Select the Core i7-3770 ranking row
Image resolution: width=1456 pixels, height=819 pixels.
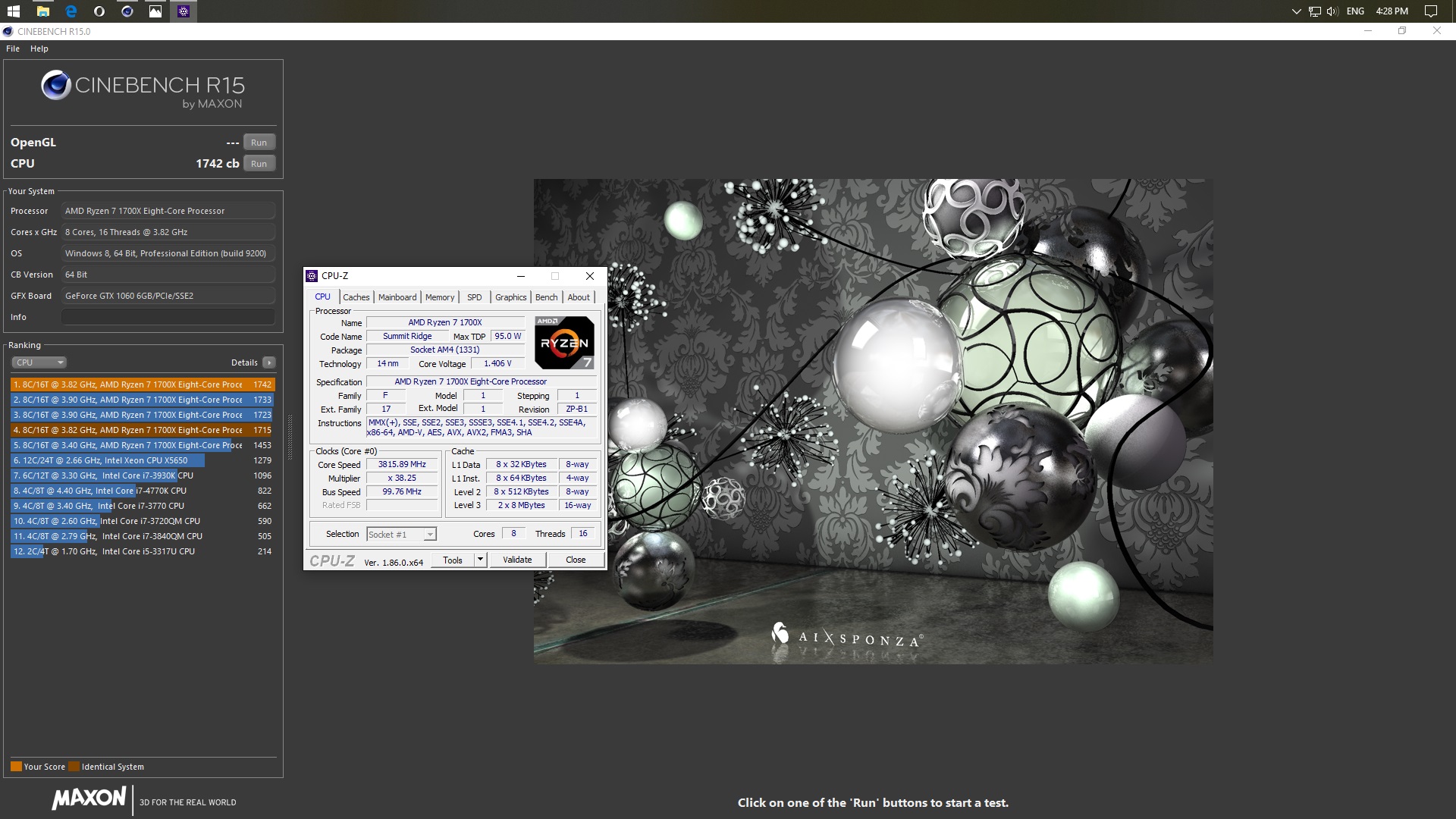[143, 506]
